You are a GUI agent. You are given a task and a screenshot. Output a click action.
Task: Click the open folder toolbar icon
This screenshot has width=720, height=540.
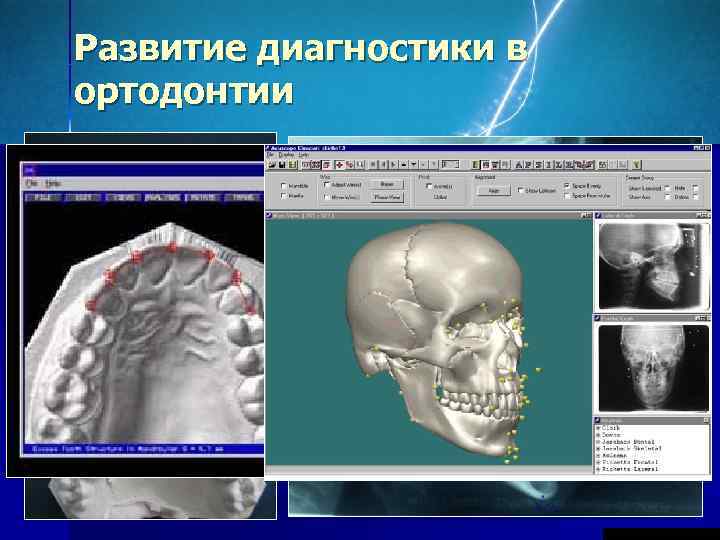click(272, 165)
